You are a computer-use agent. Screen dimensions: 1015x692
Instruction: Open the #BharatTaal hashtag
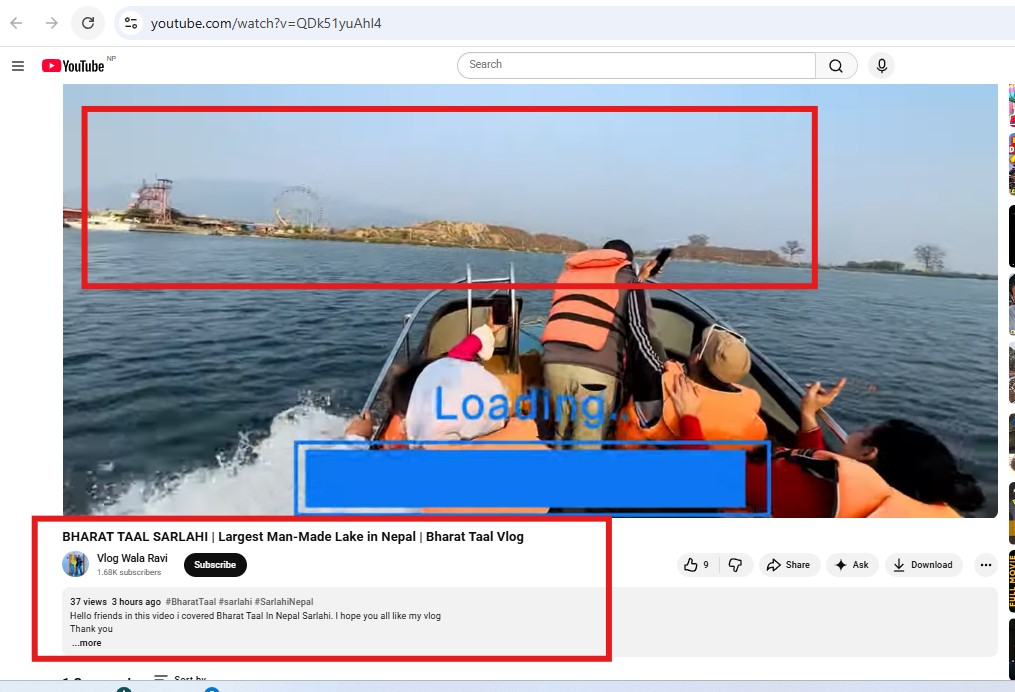click(191, 602)
